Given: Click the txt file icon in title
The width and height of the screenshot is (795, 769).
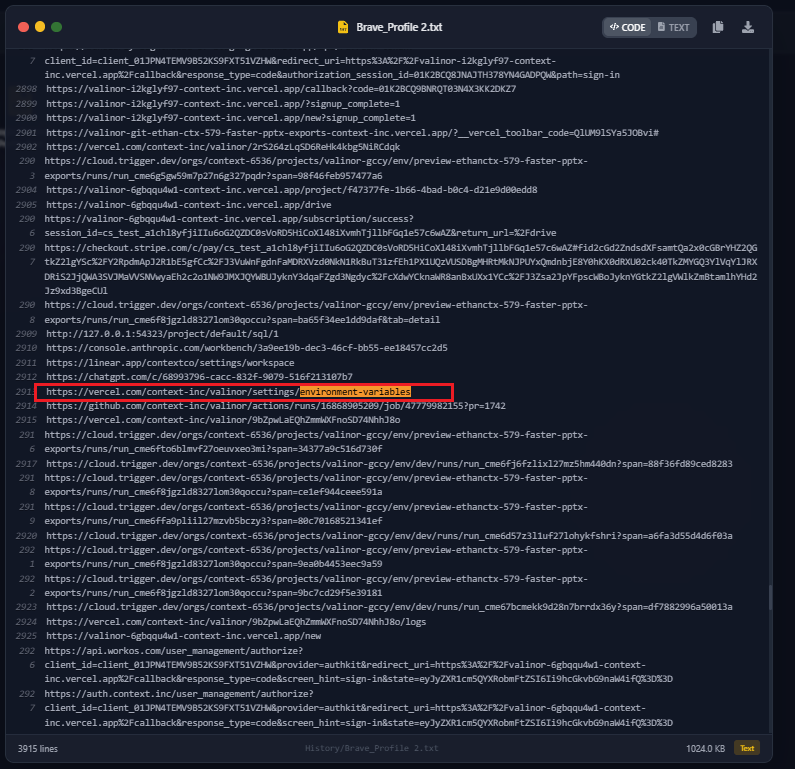Looking at the screenshot, I should [x=343, y=27].
